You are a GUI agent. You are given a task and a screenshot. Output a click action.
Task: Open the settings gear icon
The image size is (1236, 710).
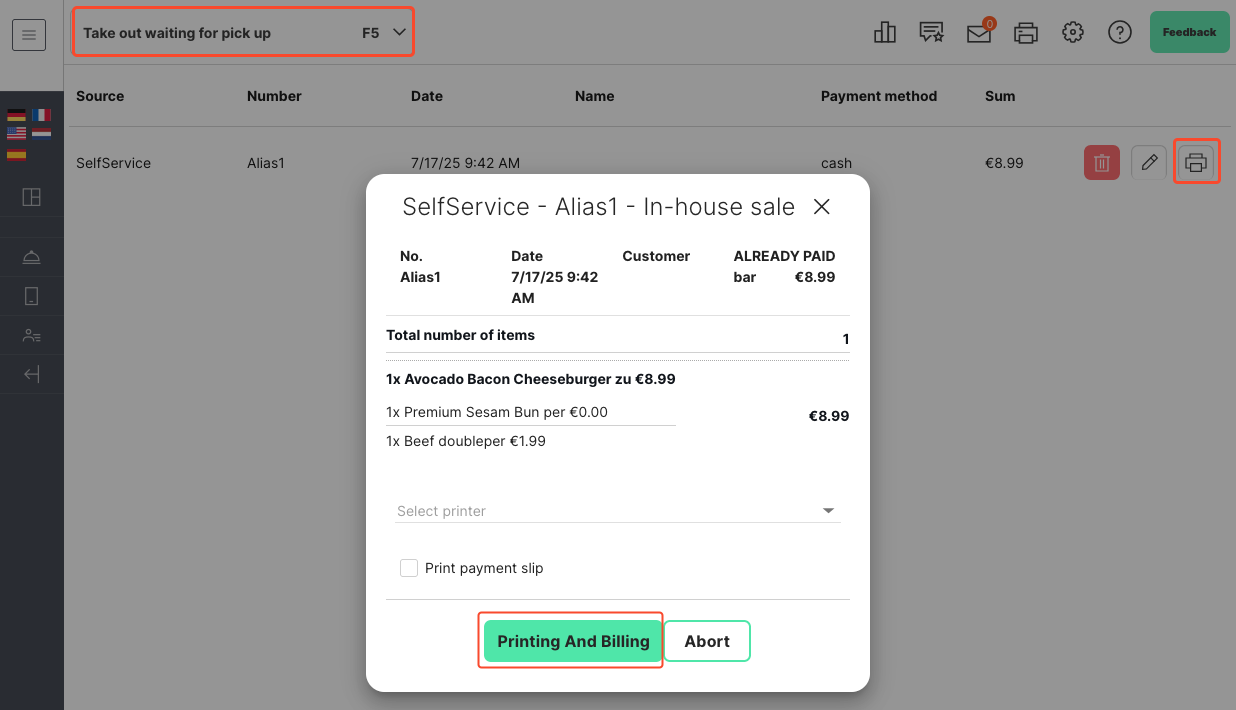[x=1073, y=32]
